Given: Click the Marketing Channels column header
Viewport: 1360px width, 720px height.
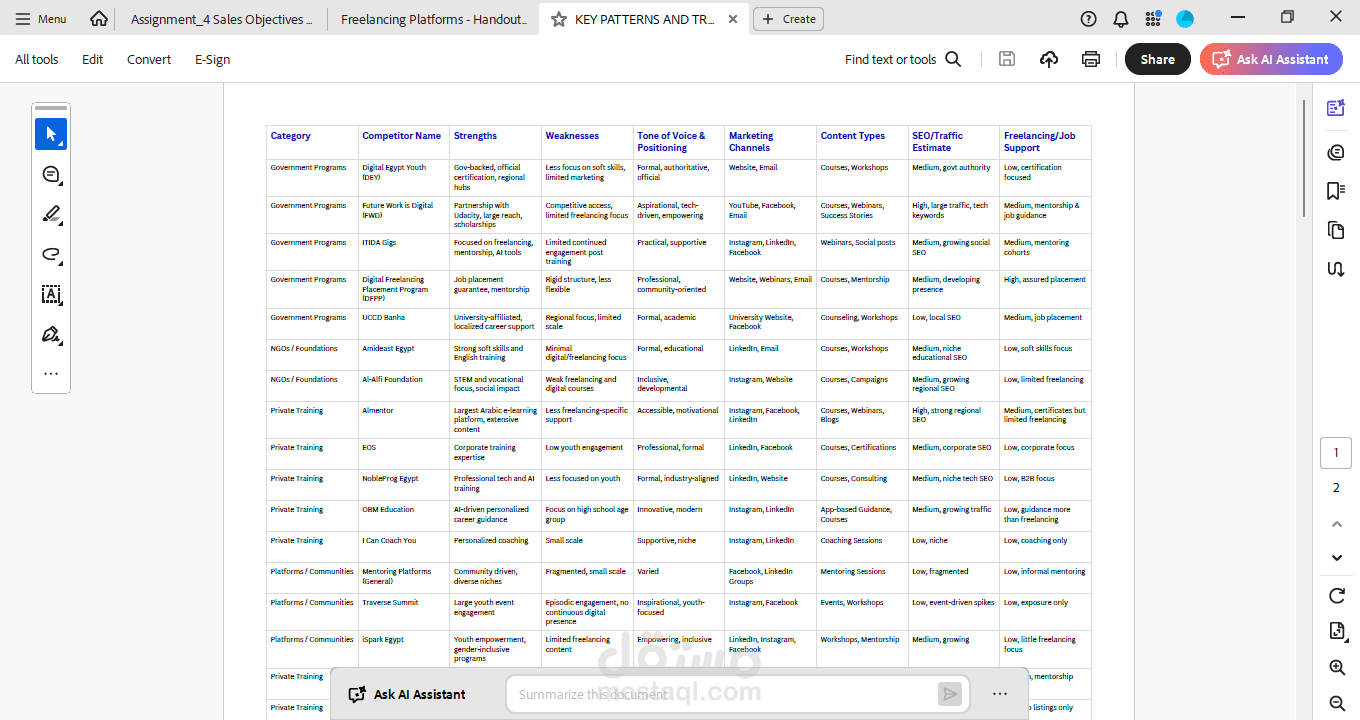Looking at the screenshot, I should tap(751, 142).
